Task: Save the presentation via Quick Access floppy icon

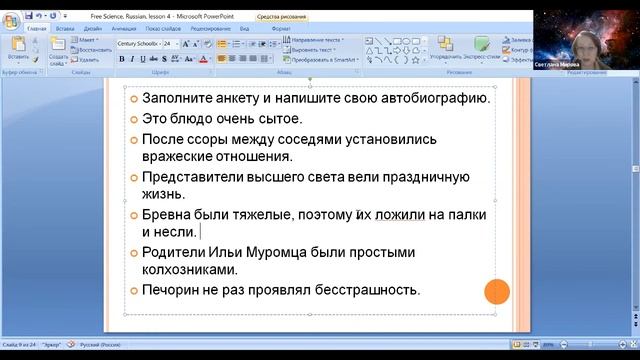Action: coord(29,16)
